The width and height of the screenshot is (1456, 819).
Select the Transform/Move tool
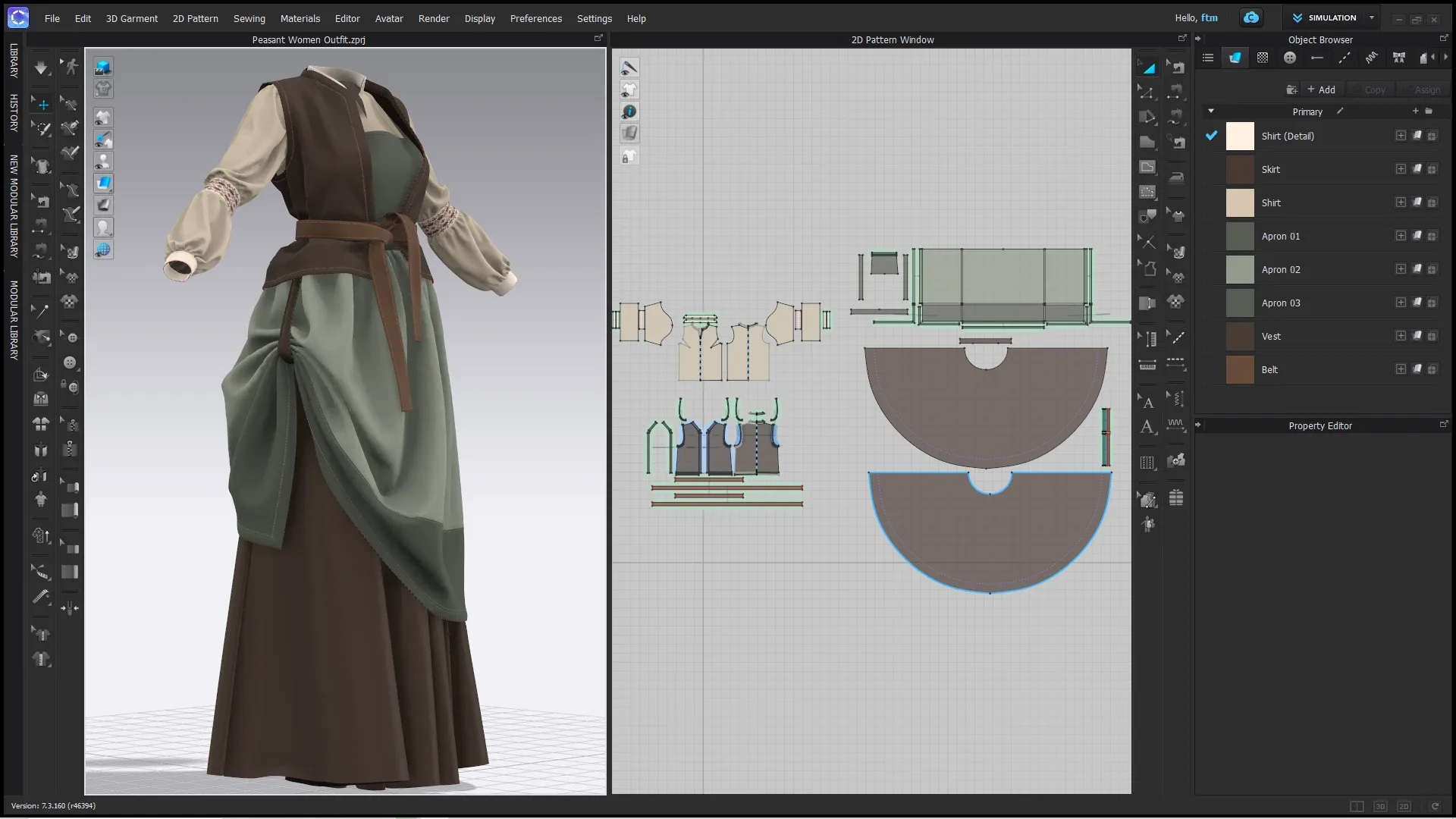(x=42, y=103)
